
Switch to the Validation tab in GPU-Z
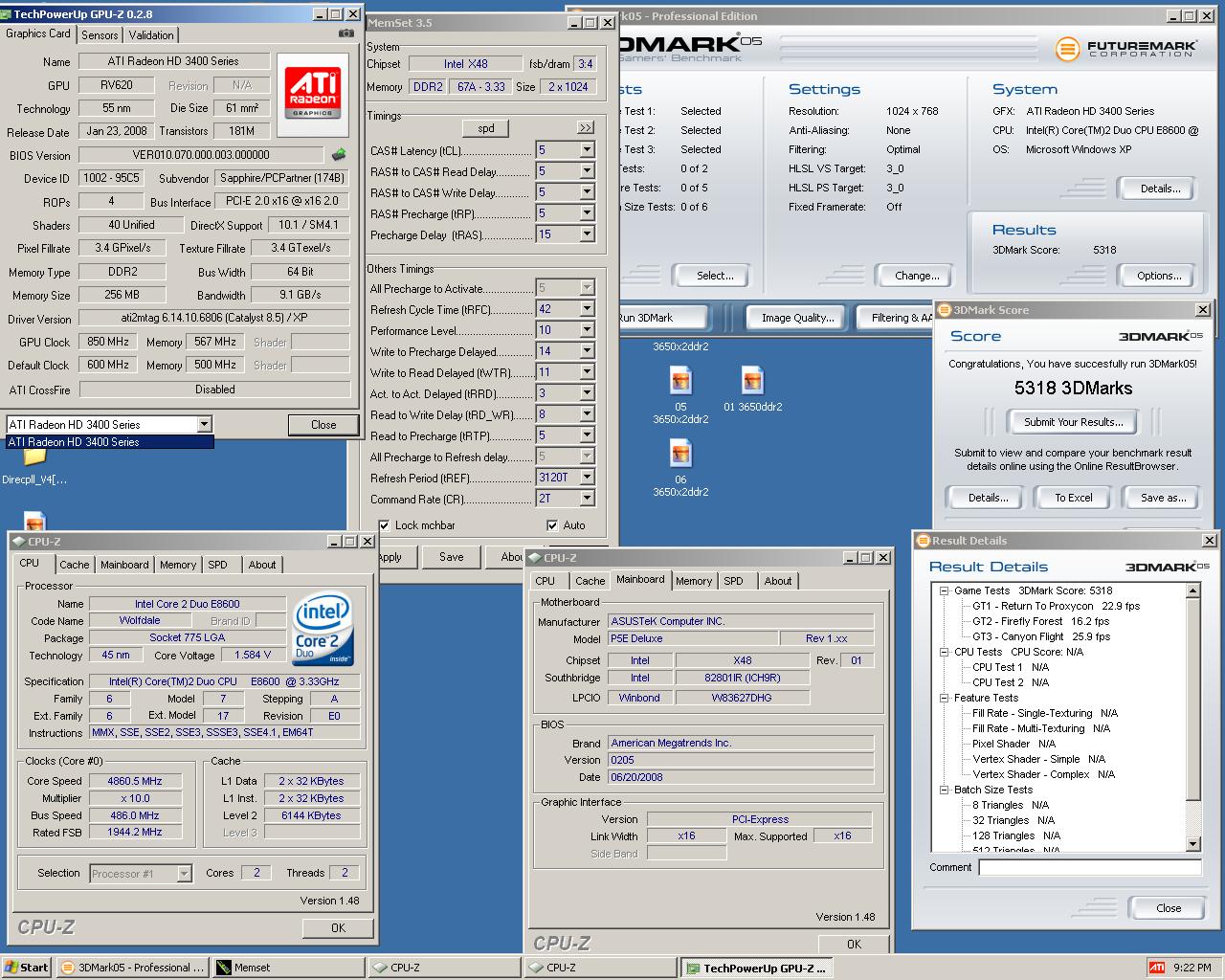point(151,34)
